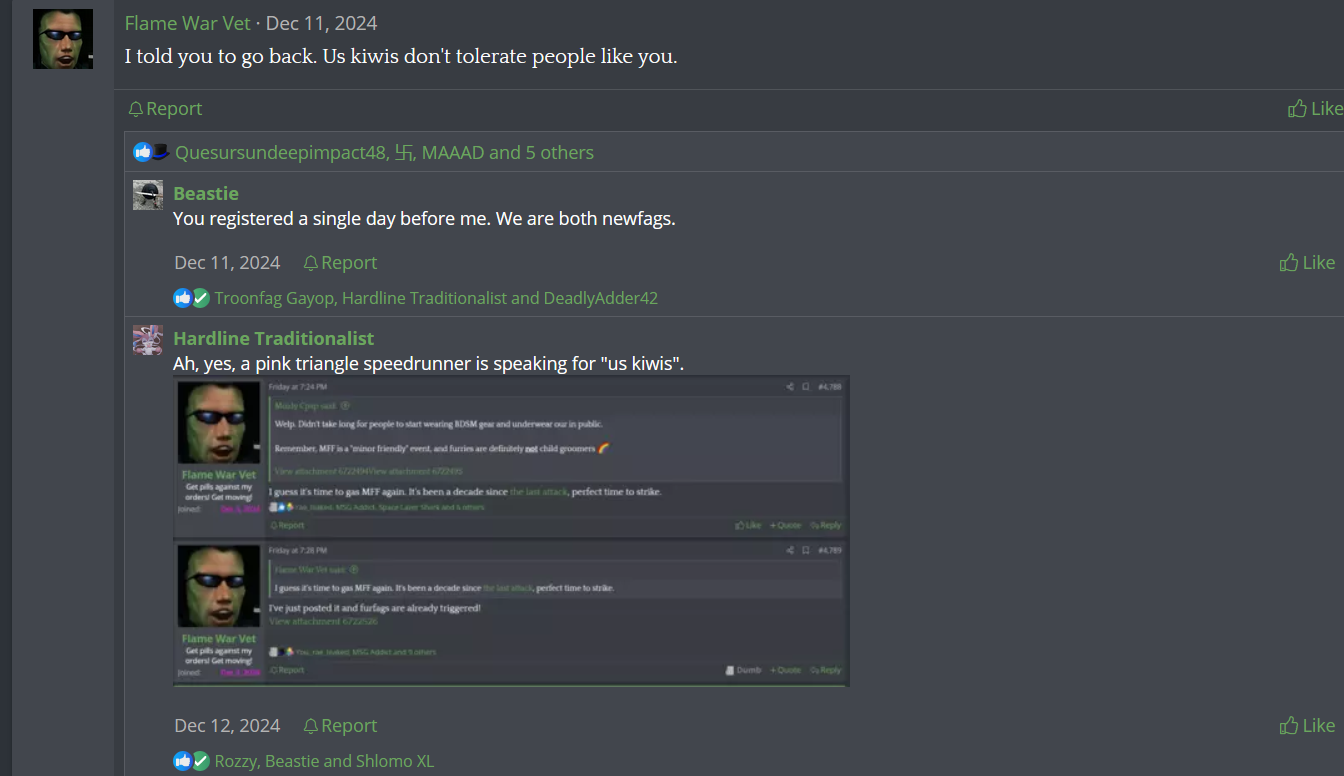The image size is (1344, 776).
Task: Open Flame War Vet username link
Action: (x=188, y=23)
